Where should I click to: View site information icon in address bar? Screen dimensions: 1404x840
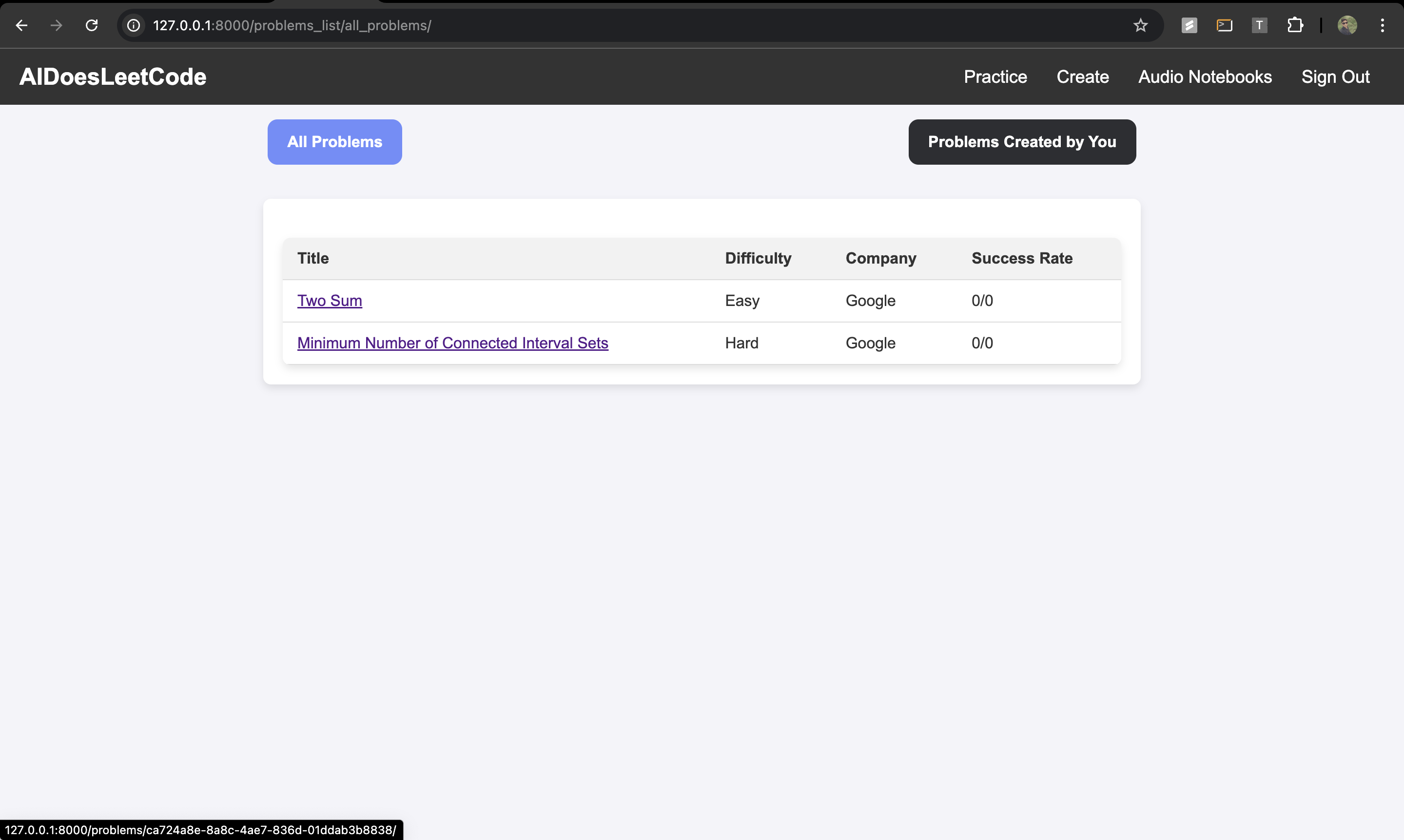(134, 25)
